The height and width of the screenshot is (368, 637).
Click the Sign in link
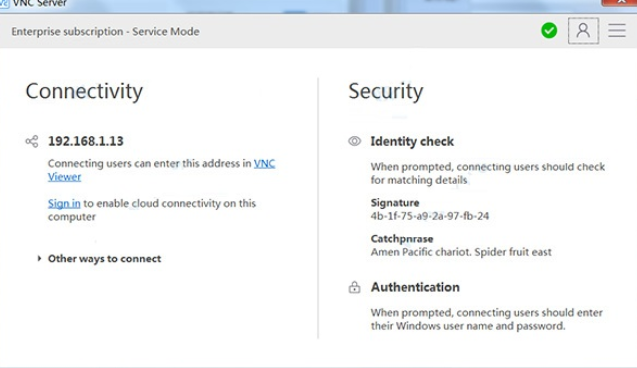pos(64,203)
